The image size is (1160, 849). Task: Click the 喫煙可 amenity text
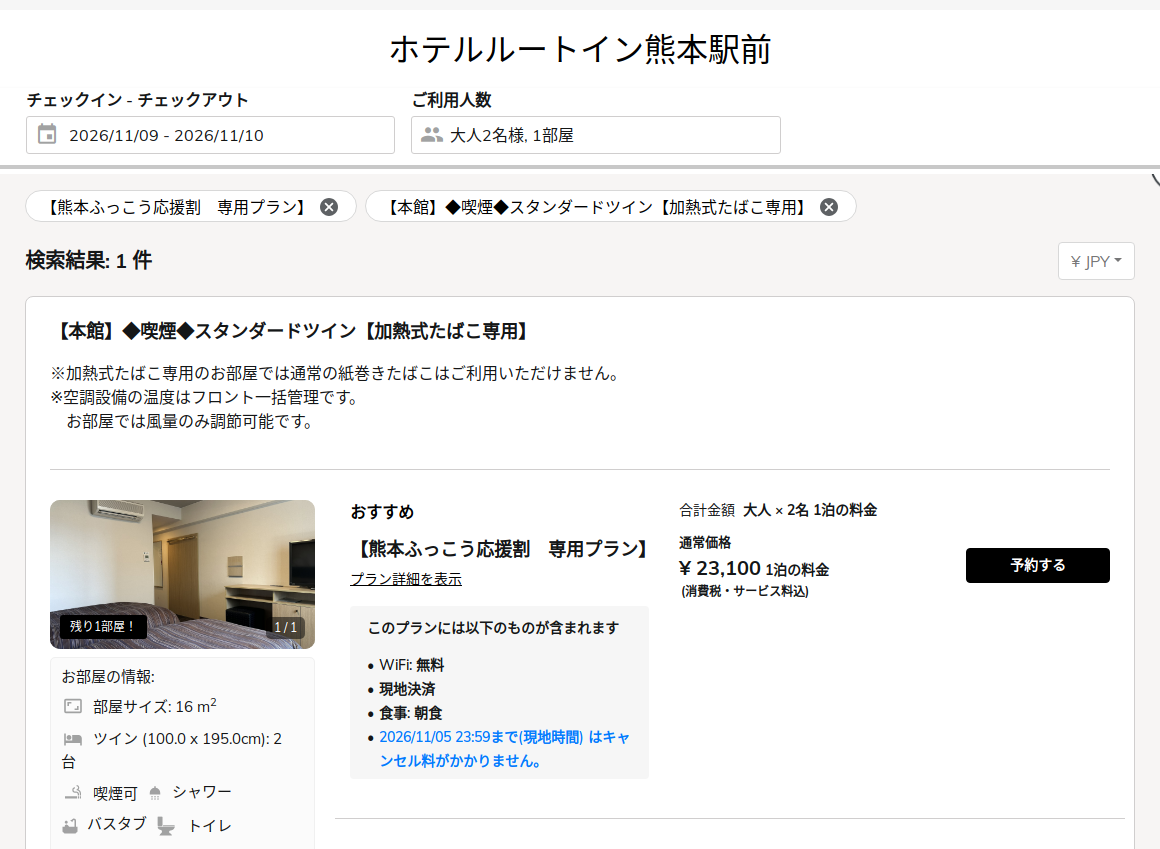(115, 794)
